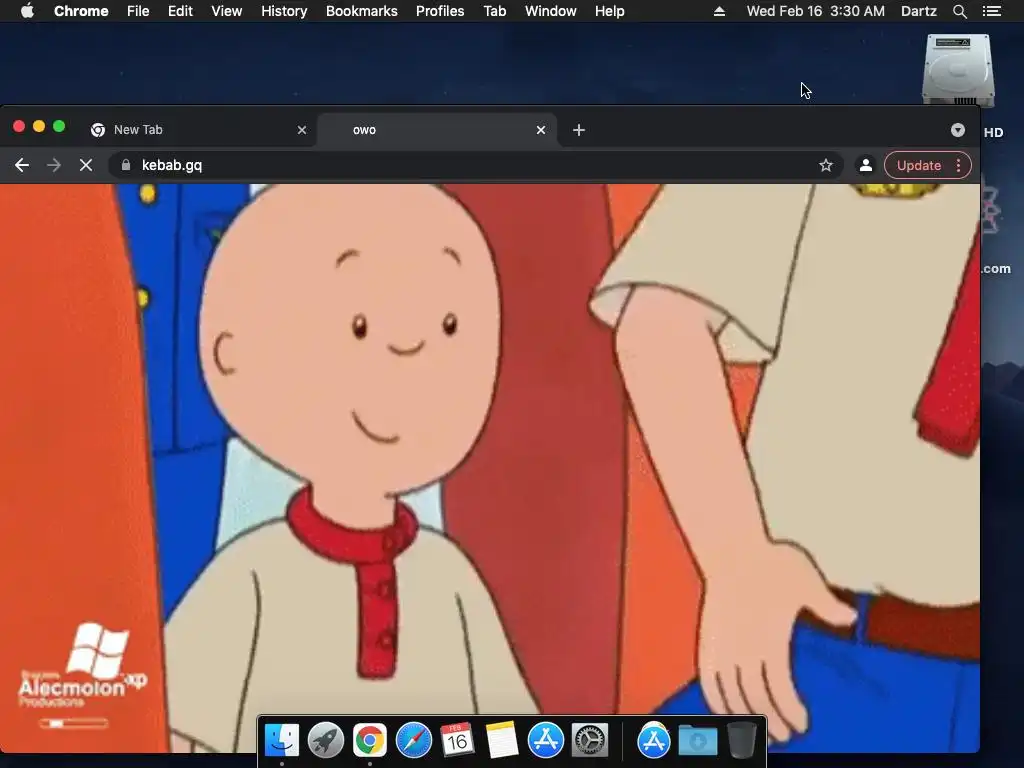Close the owo tab

tap(541, 130)
